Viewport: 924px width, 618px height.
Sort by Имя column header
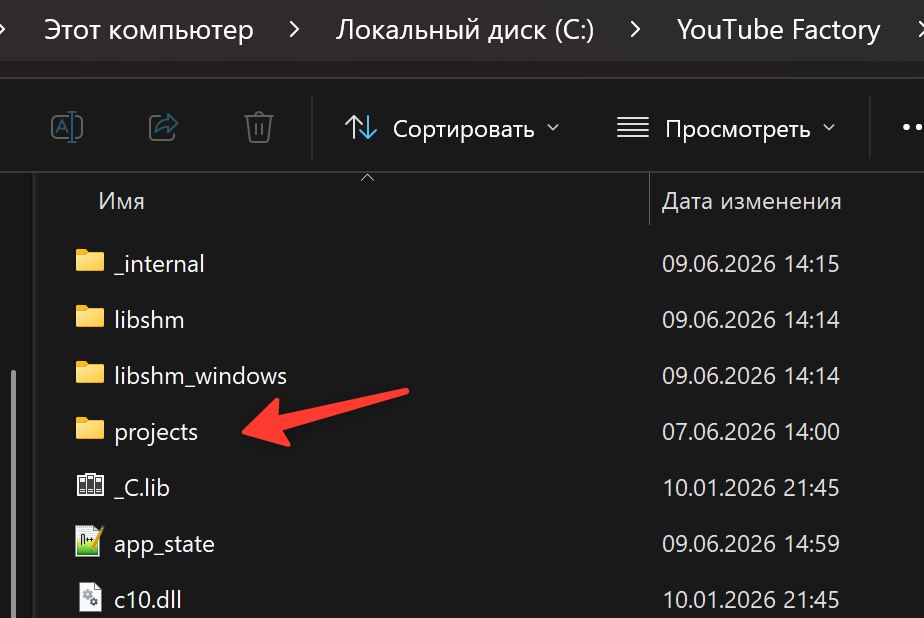click(x=121, y=201)
